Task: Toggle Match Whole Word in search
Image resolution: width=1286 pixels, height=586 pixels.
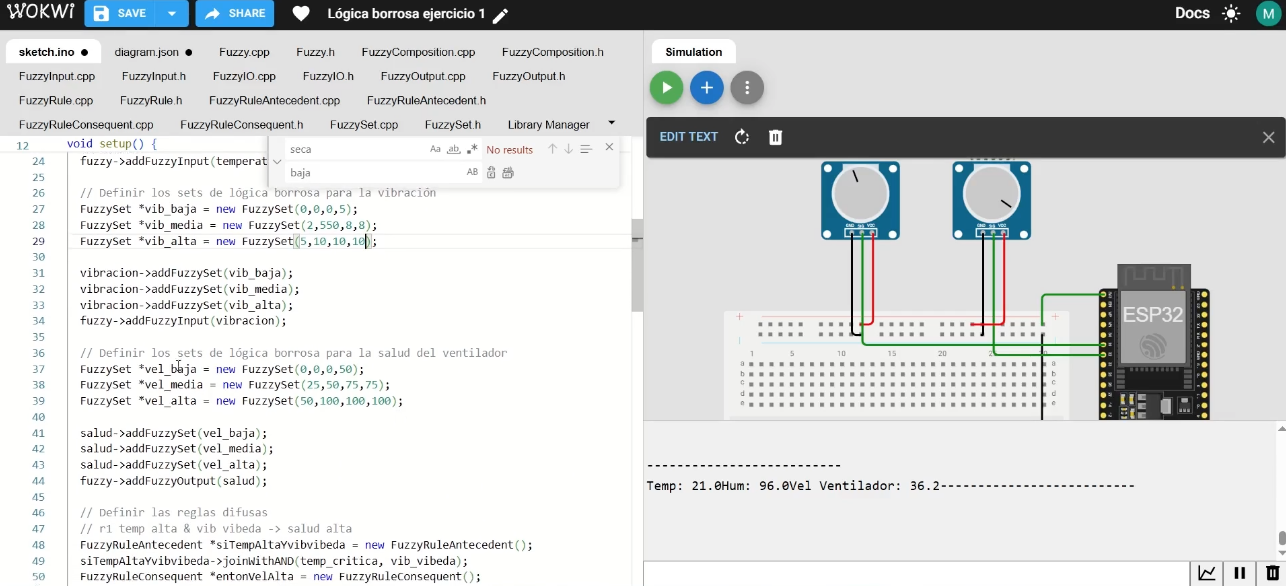Action: click(x=453, y=149)
